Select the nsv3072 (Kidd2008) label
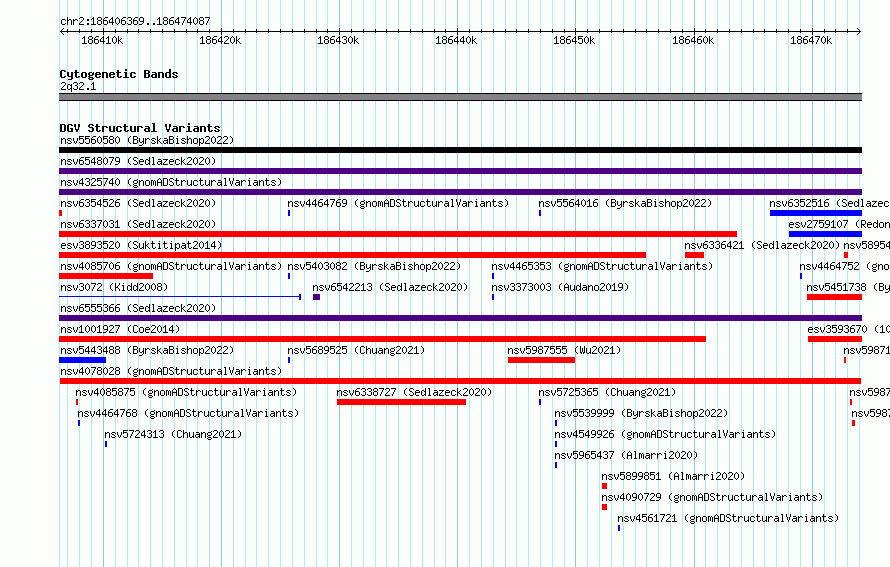This screenshot has height=567, width=890. pyautogui.click(x=114, y=287)
